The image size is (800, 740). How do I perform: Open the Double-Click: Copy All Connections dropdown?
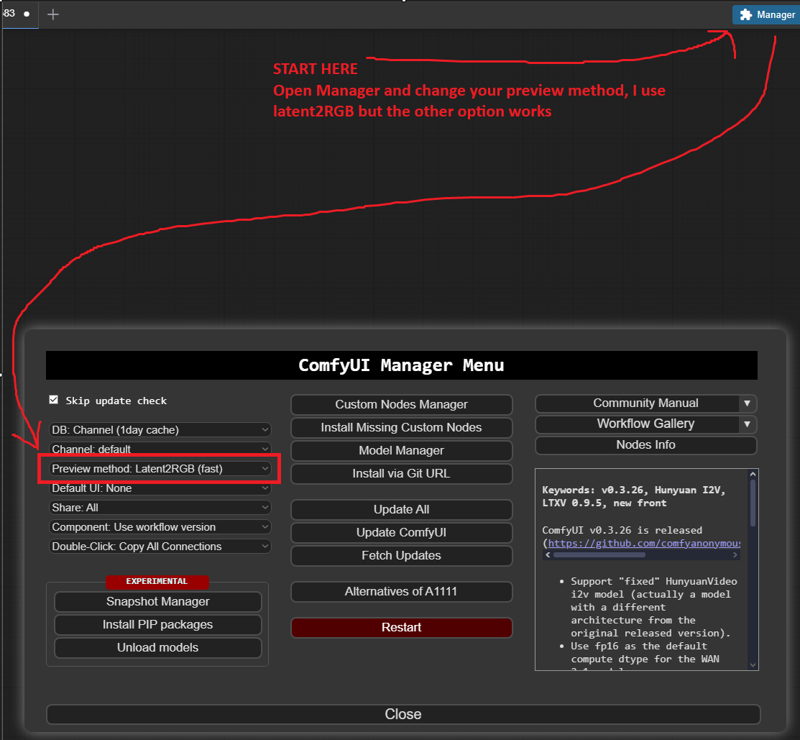point(160,547)
